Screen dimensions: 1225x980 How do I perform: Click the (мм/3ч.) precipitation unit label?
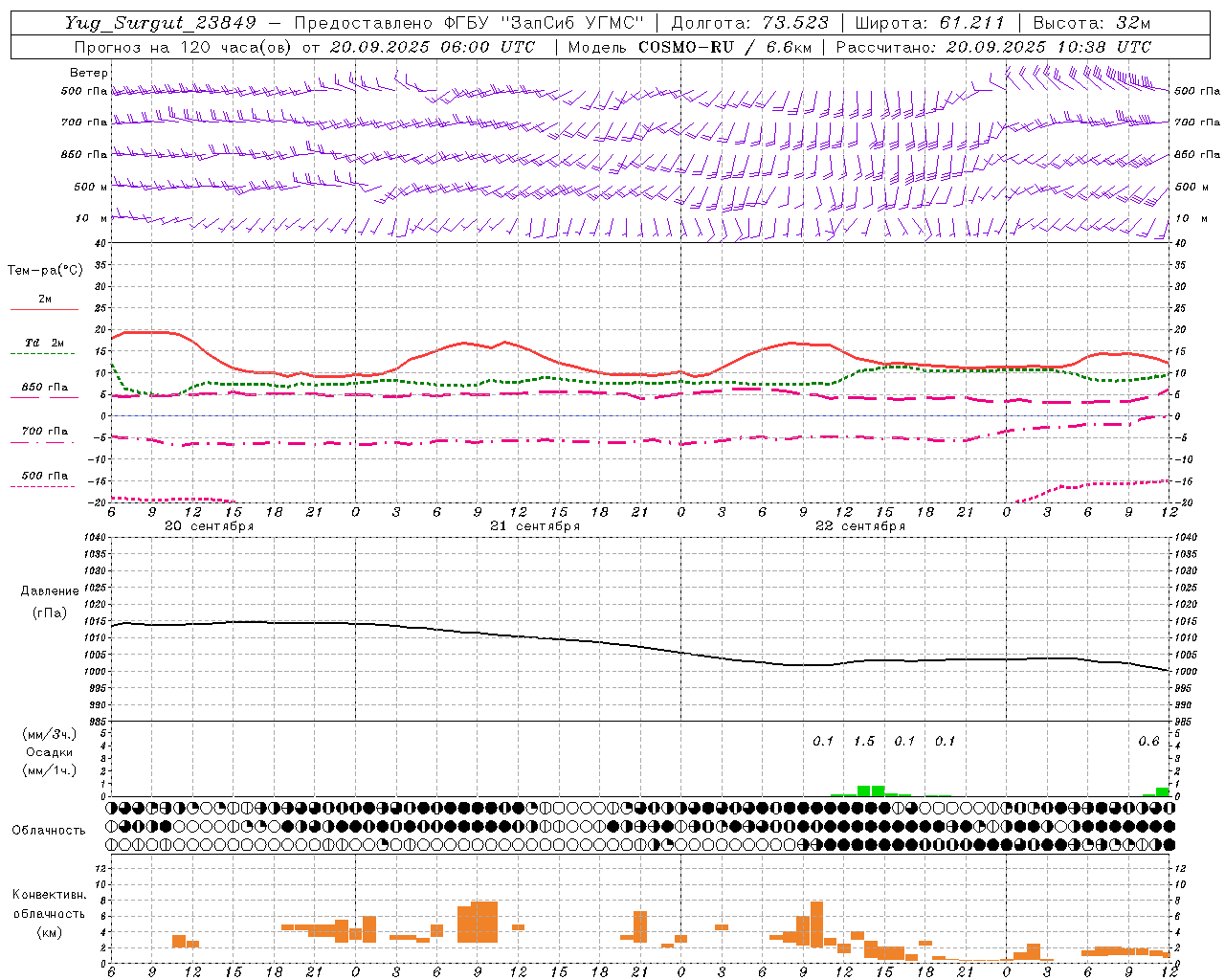coord(50,734)
